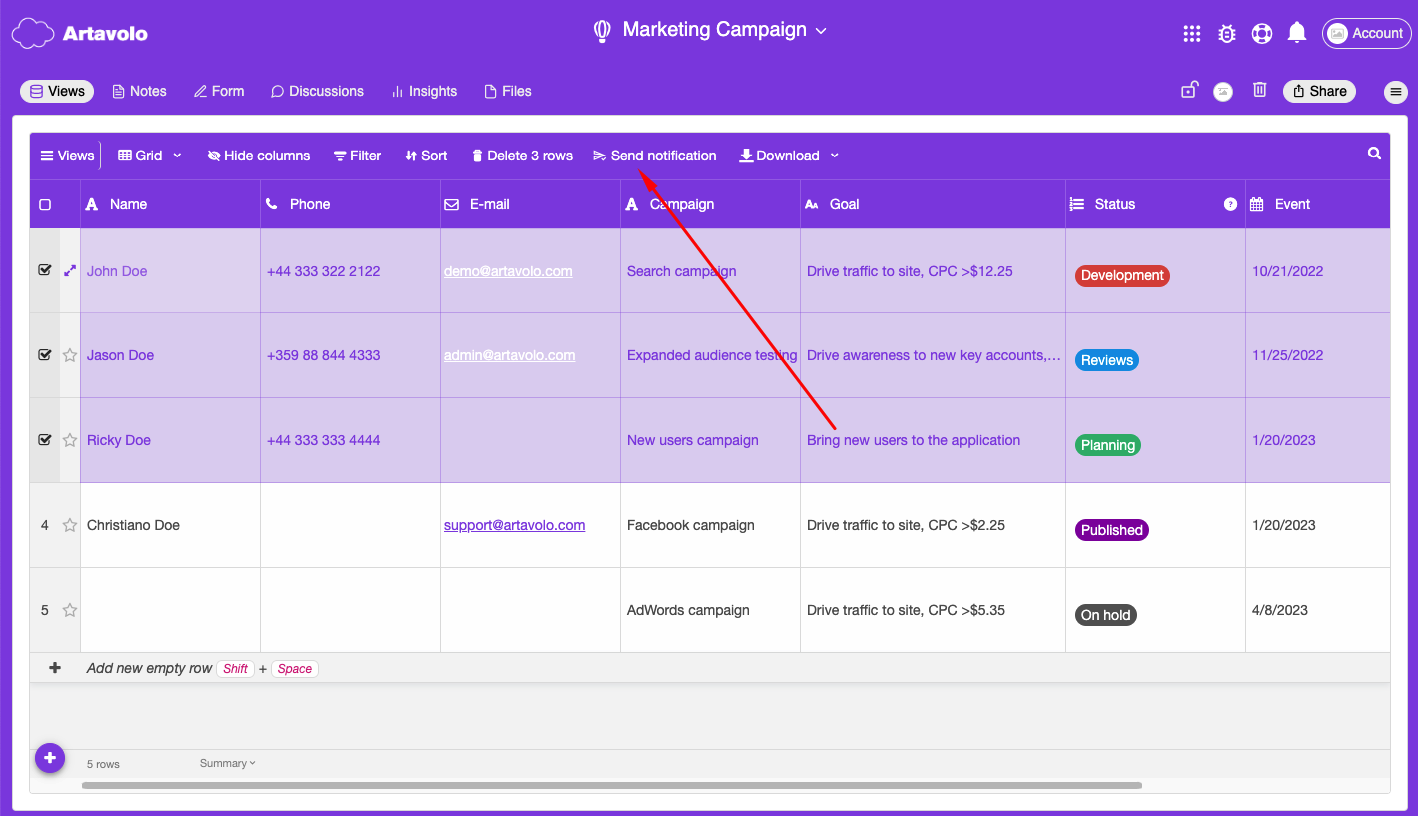Click the Share button

(x=1319, y=91)
